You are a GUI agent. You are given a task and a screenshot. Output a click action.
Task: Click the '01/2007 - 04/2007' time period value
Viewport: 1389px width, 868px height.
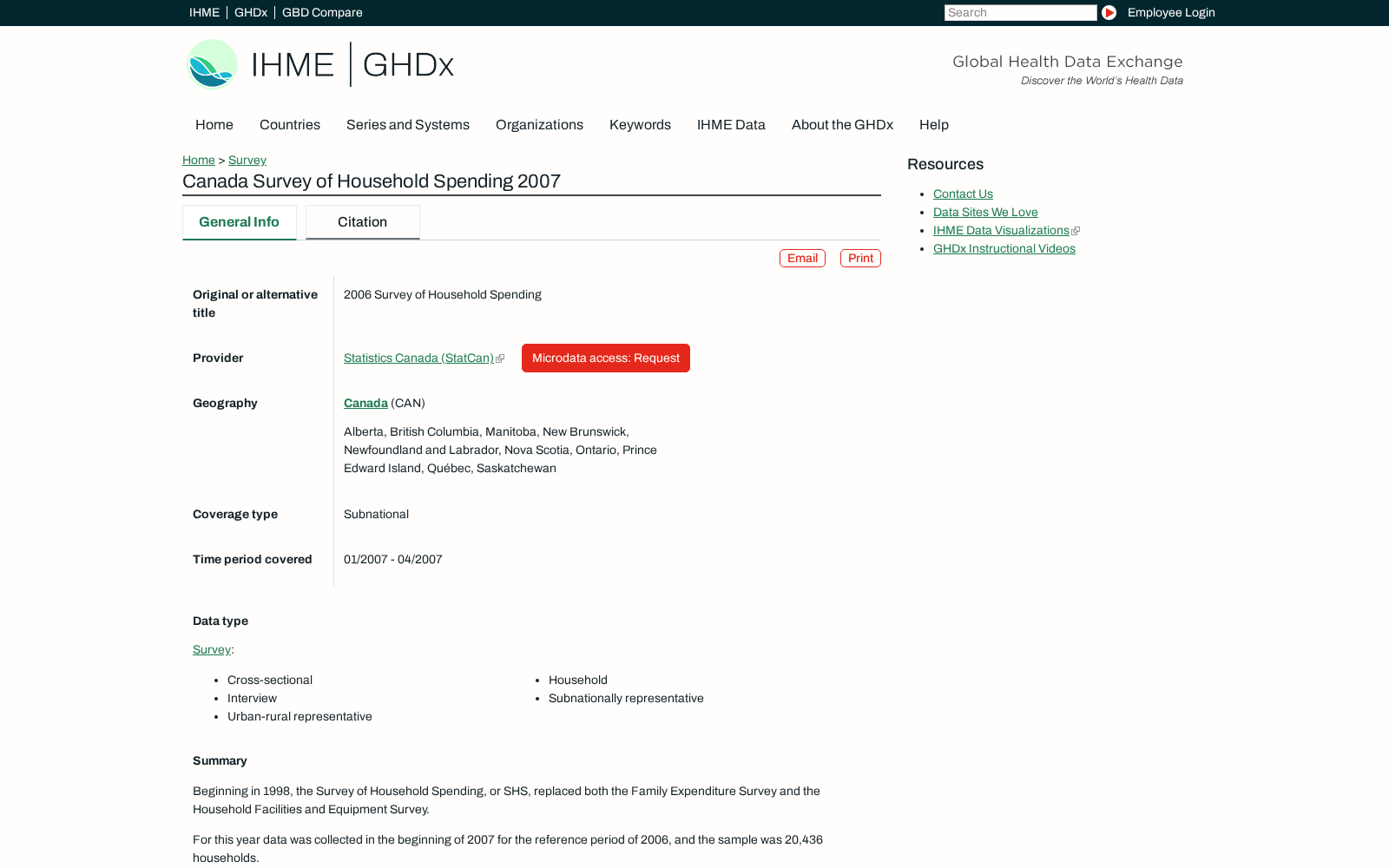(393, 559)
